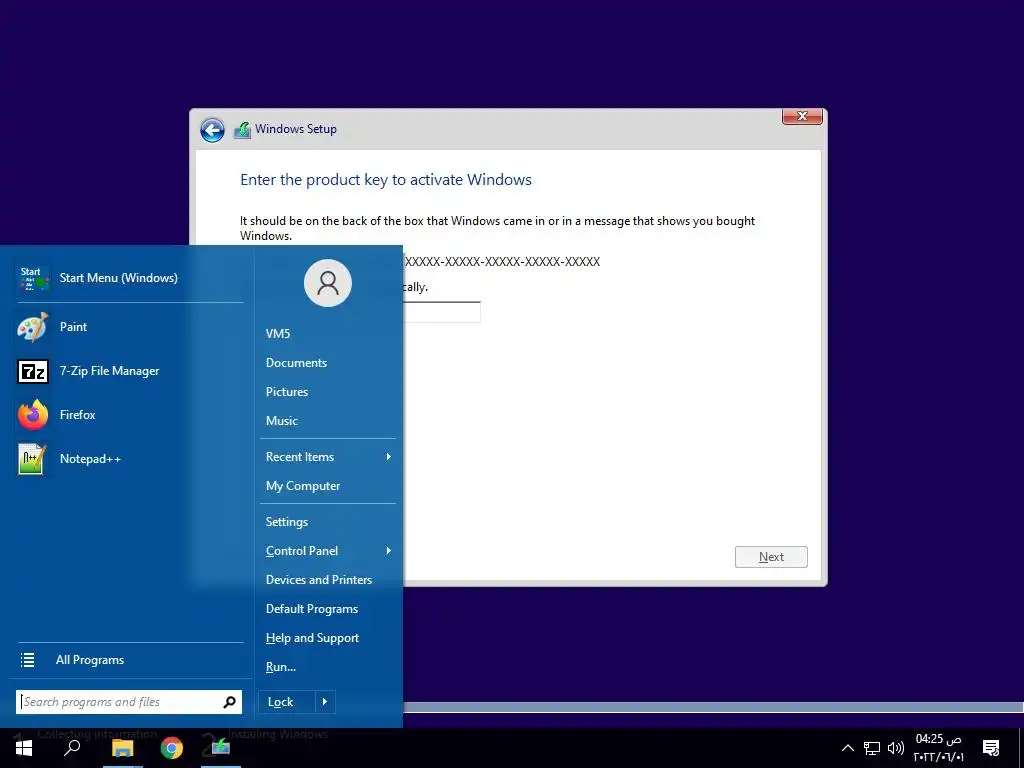Image resolution: width=1024 pixels, height=768 pixels.
Task: Open My Computer
Action: (302, 486)
